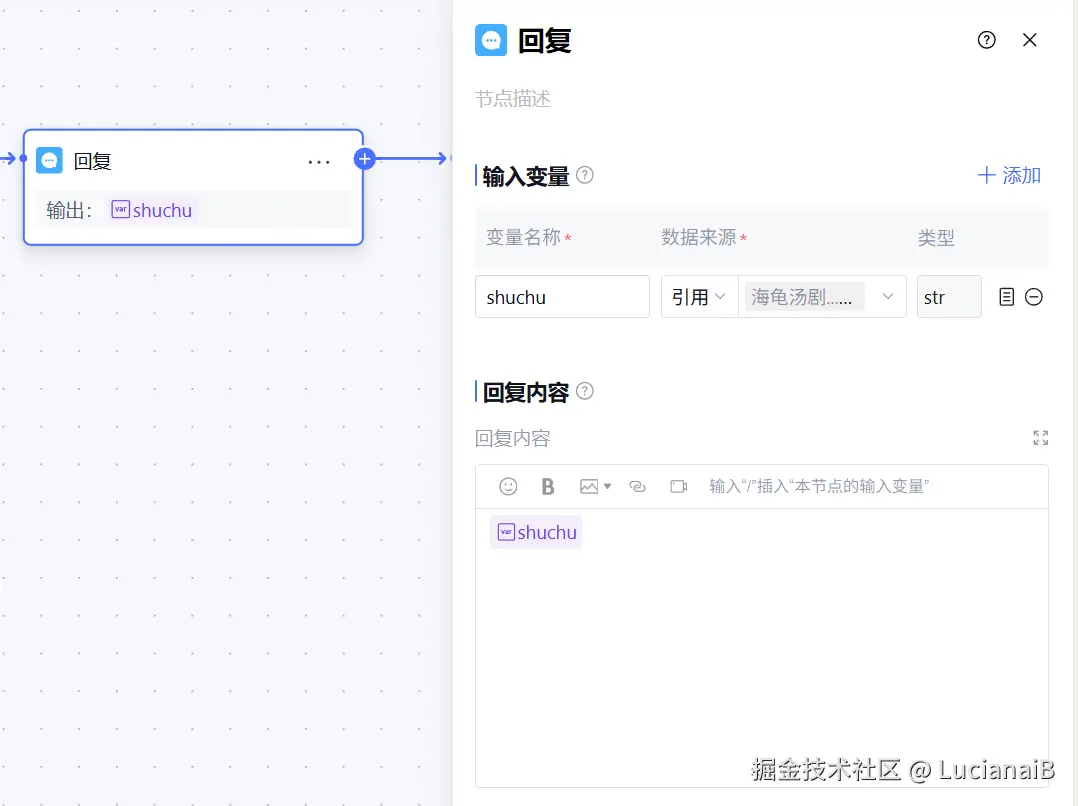Click the help icon beside 输入变量
1078x806 pixels.
pos(585,174)
